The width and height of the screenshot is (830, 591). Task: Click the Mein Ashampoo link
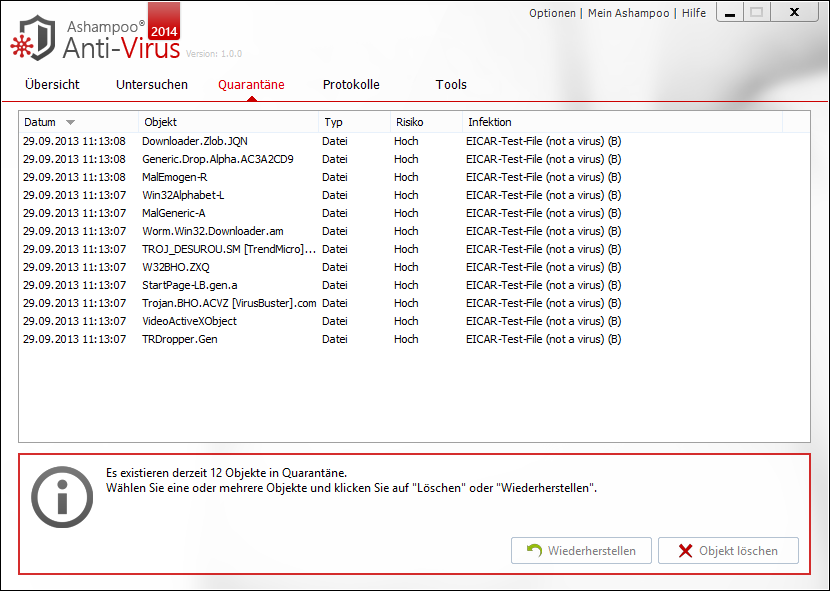pos(629,13)
